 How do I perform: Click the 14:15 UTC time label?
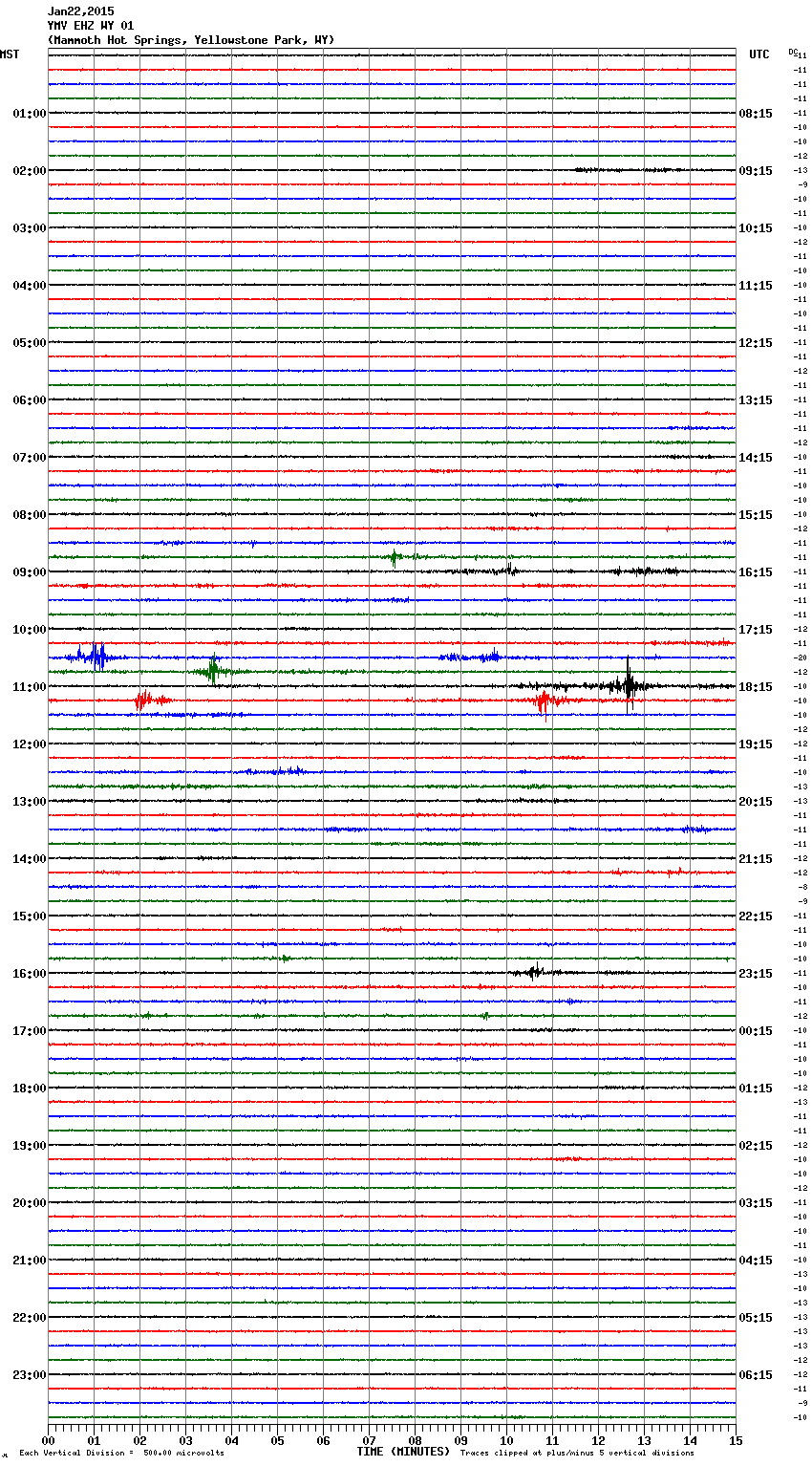[x=756, y=458]
